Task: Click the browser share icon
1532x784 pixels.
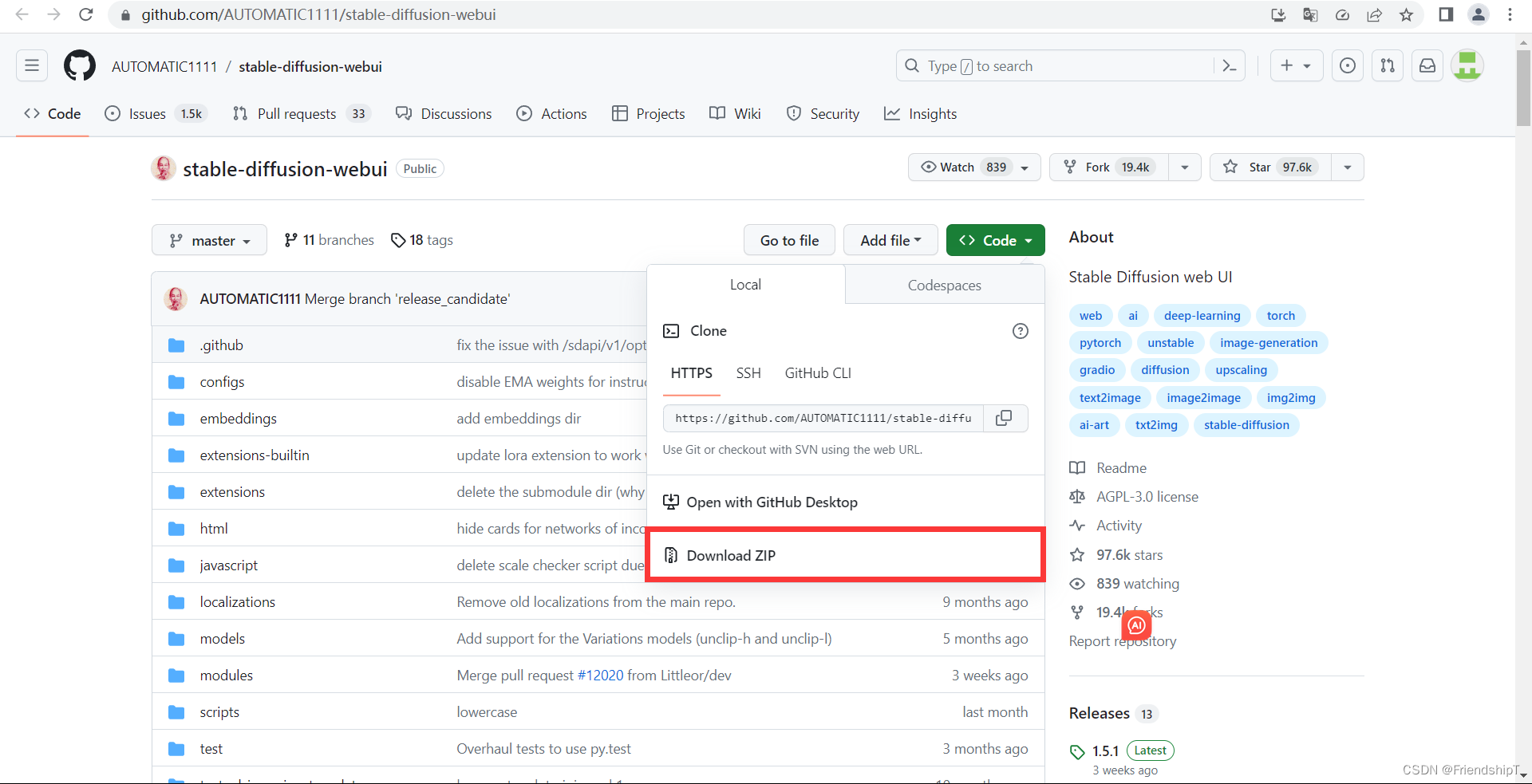Action: [1374, 14]
